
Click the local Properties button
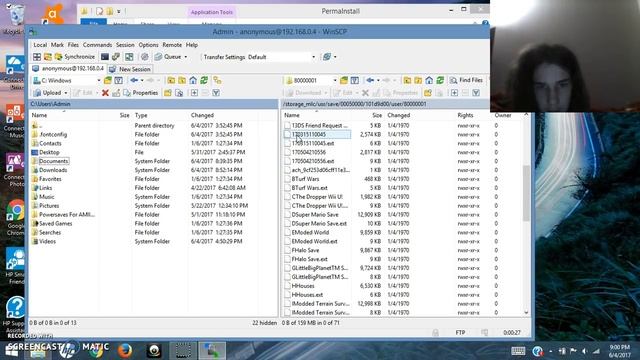pyautogui.click(x=140, y=93)
